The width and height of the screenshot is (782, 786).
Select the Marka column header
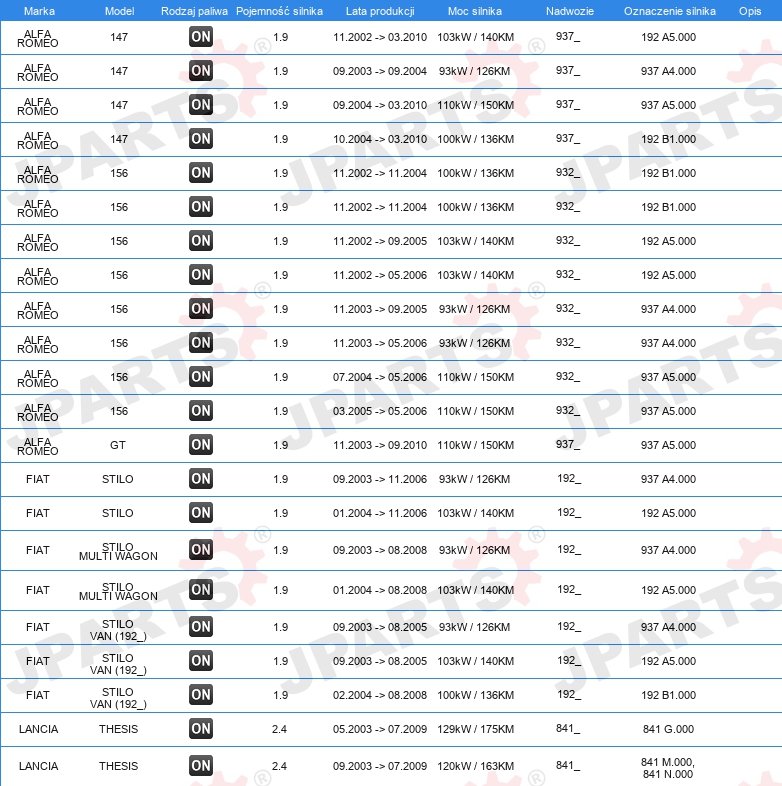tap(39, 11)
